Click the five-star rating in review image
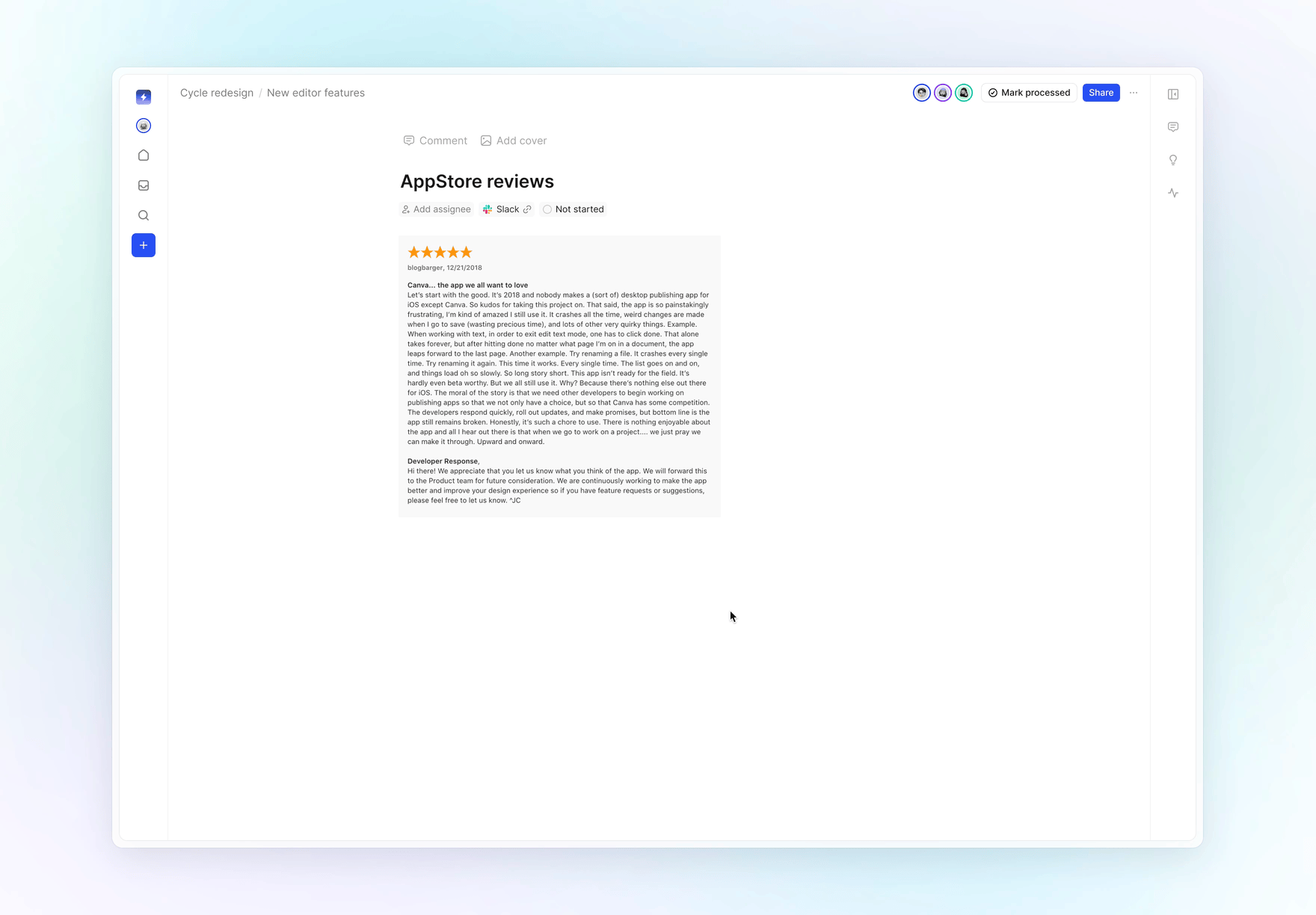The height and width of the screenshot is (915, 1316). click(x=440, y=252)
